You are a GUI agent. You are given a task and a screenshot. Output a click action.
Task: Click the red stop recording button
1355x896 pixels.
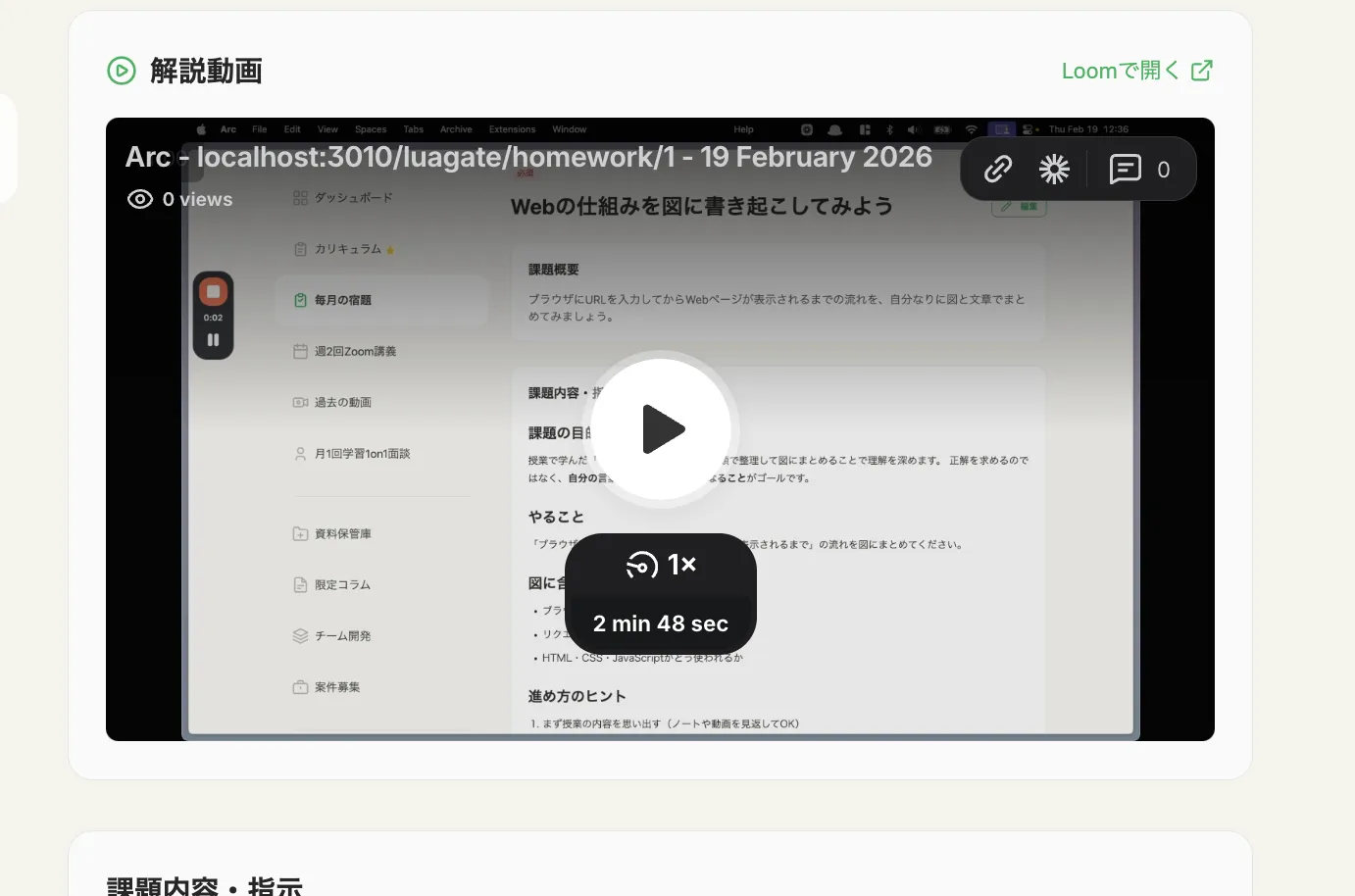(213, 292)
